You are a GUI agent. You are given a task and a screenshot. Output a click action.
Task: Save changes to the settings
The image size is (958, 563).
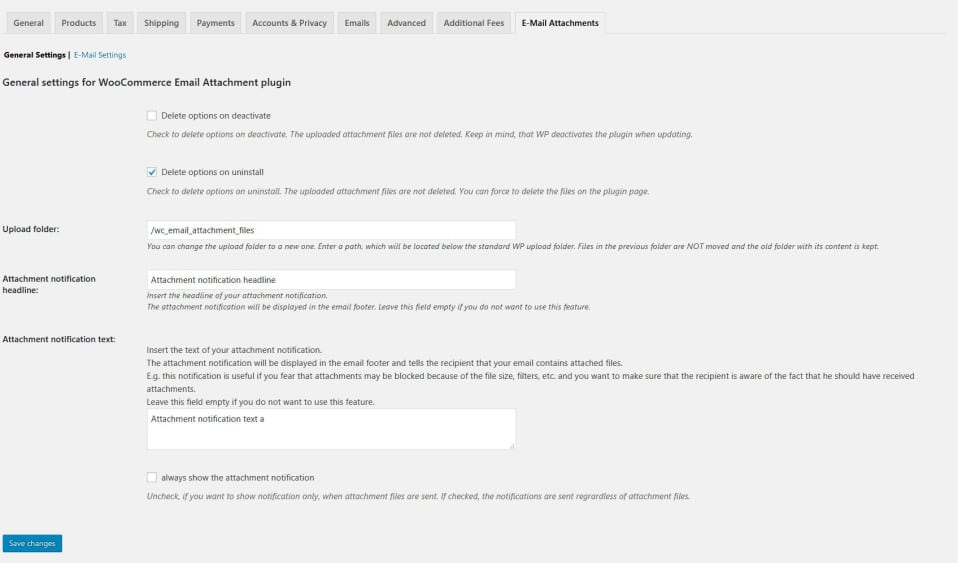[32, 543]
